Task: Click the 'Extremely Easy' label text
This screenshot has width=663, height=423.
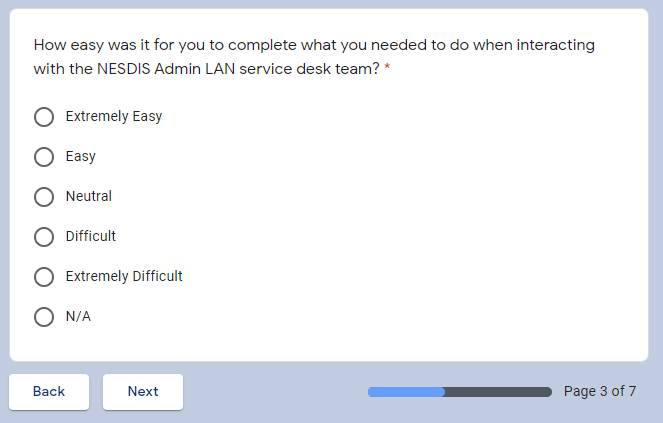Action: (x=114, y=116)
